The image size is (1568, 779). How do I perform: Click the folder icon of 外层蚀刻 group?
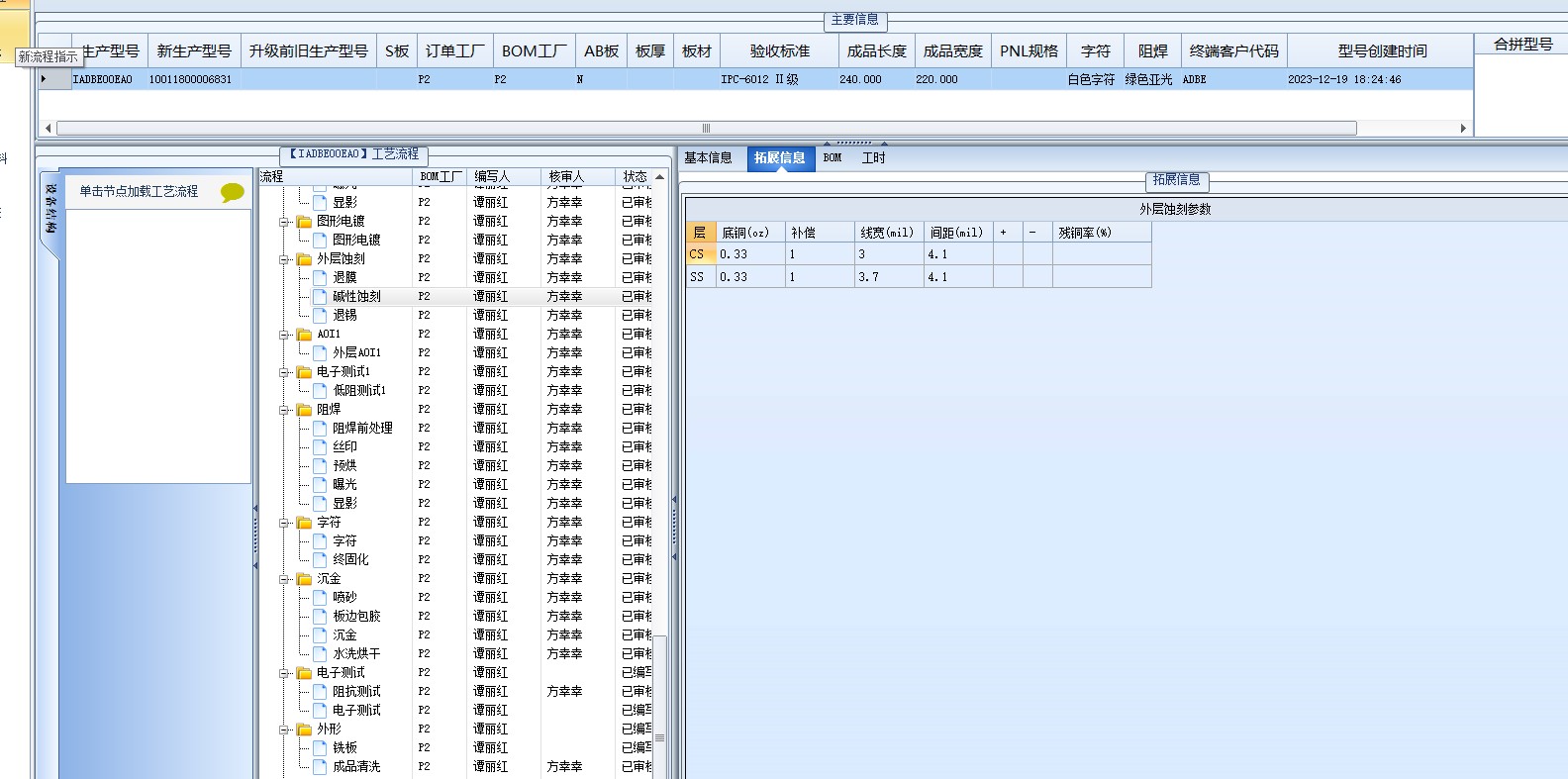click(x=304, y=259)
